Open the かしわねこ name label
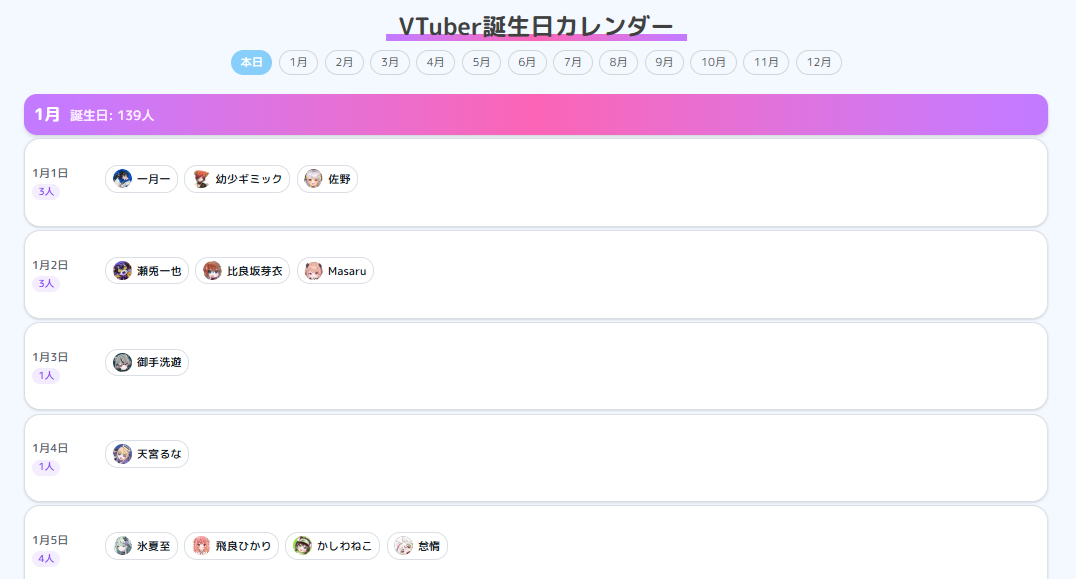 pos(344,546)
